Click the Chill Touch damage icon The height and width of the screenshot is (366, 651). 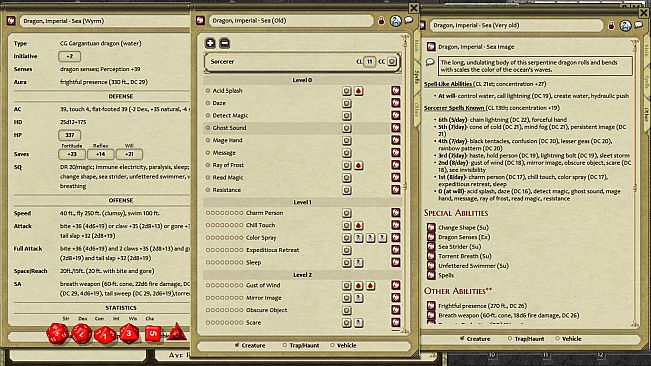pos(359,225)
